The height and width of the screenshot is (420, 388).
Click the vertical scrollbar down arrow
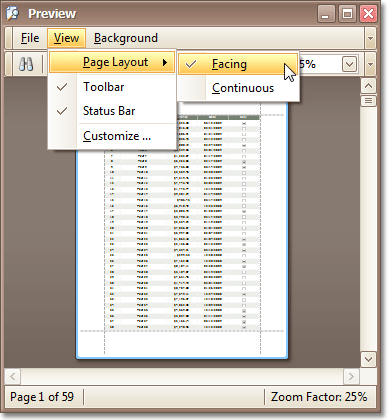(368, 359)
